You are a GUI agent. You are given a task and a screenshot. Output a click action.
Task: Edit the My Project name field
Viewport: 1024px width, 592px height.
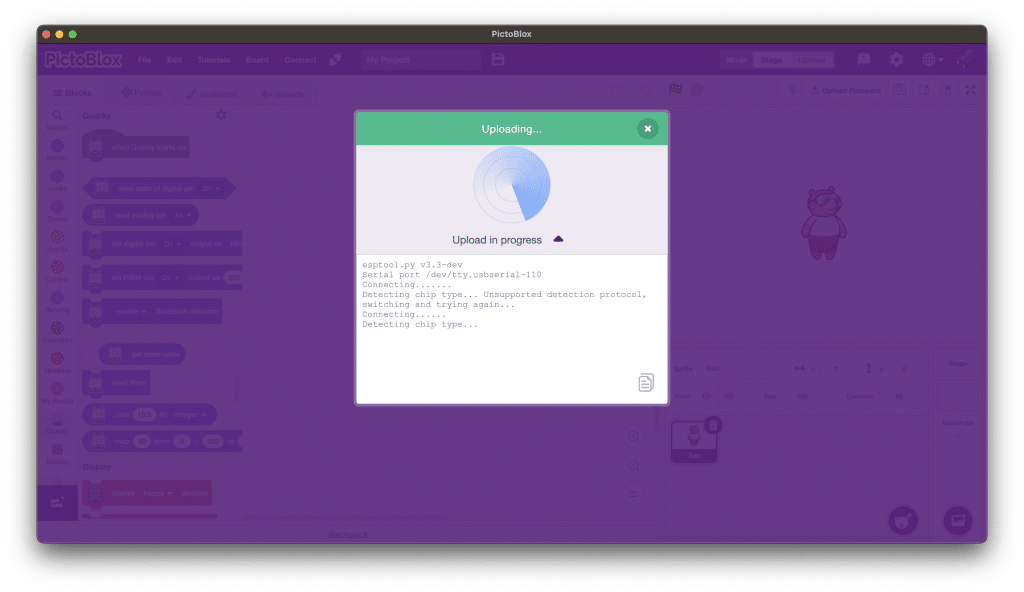pos(421,59)
